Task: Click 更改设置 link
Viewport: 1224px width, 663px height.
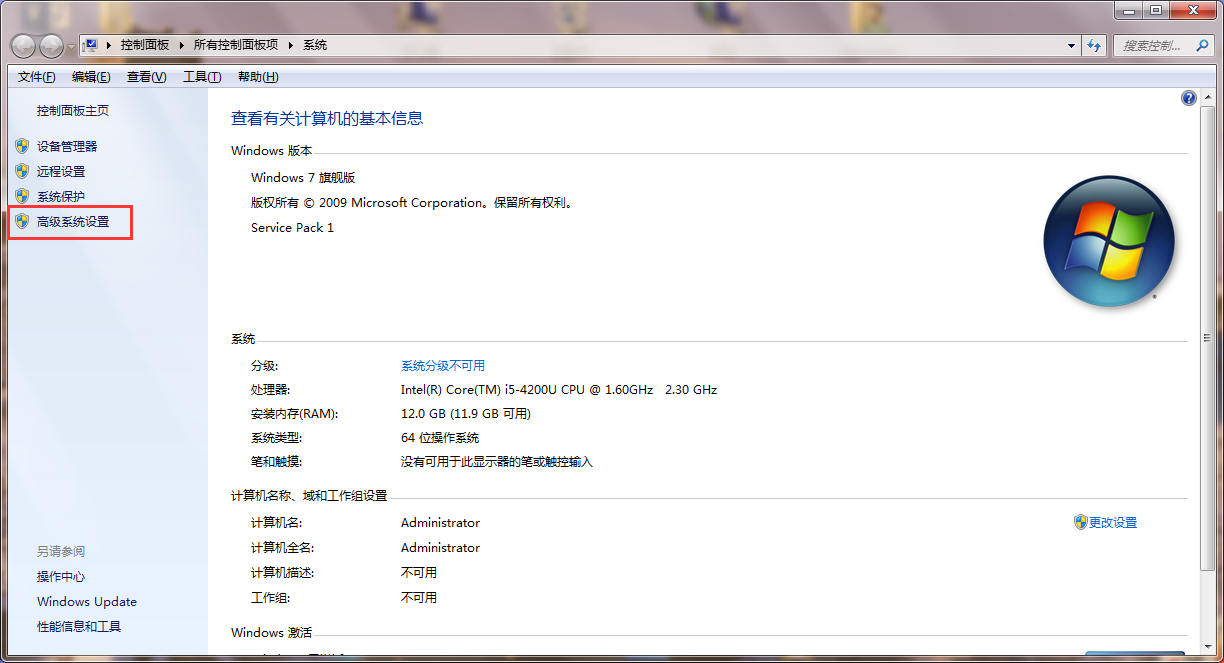Action: [x=1113, y=522]
